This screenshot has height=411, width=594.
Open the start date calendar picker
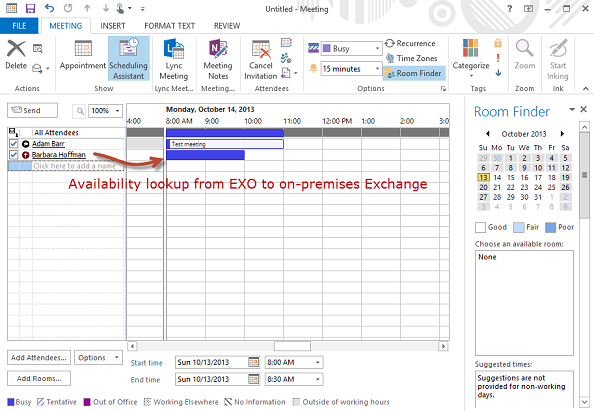253,363
